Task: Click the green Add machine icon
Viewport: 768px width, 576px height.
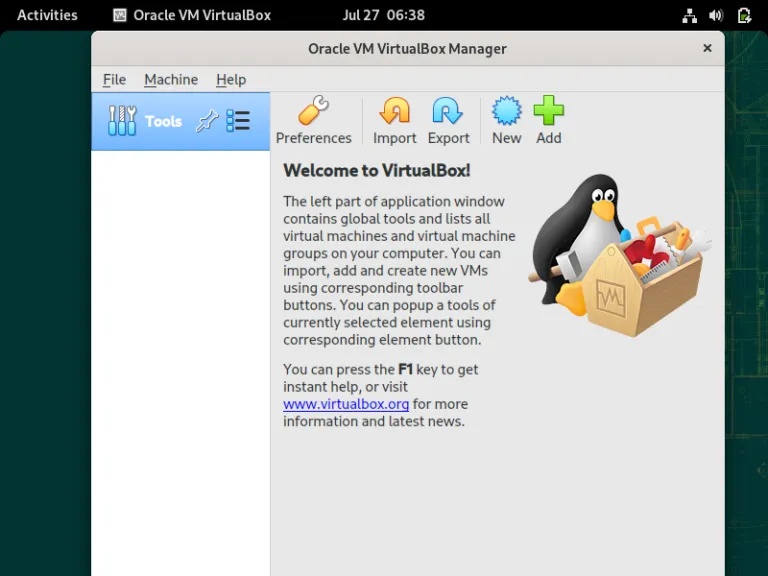Action: point(549,120)
